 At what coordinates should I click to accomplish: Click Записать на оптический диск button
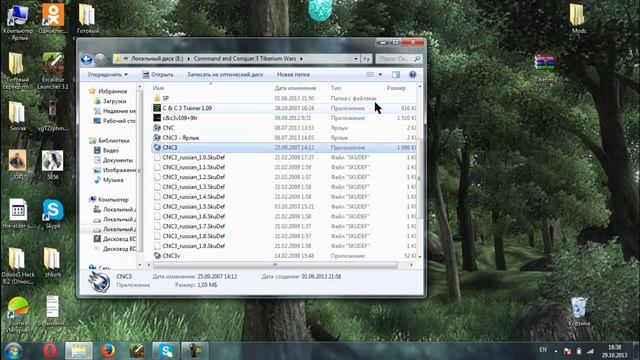pyautogui.click(x=225, y=75)
